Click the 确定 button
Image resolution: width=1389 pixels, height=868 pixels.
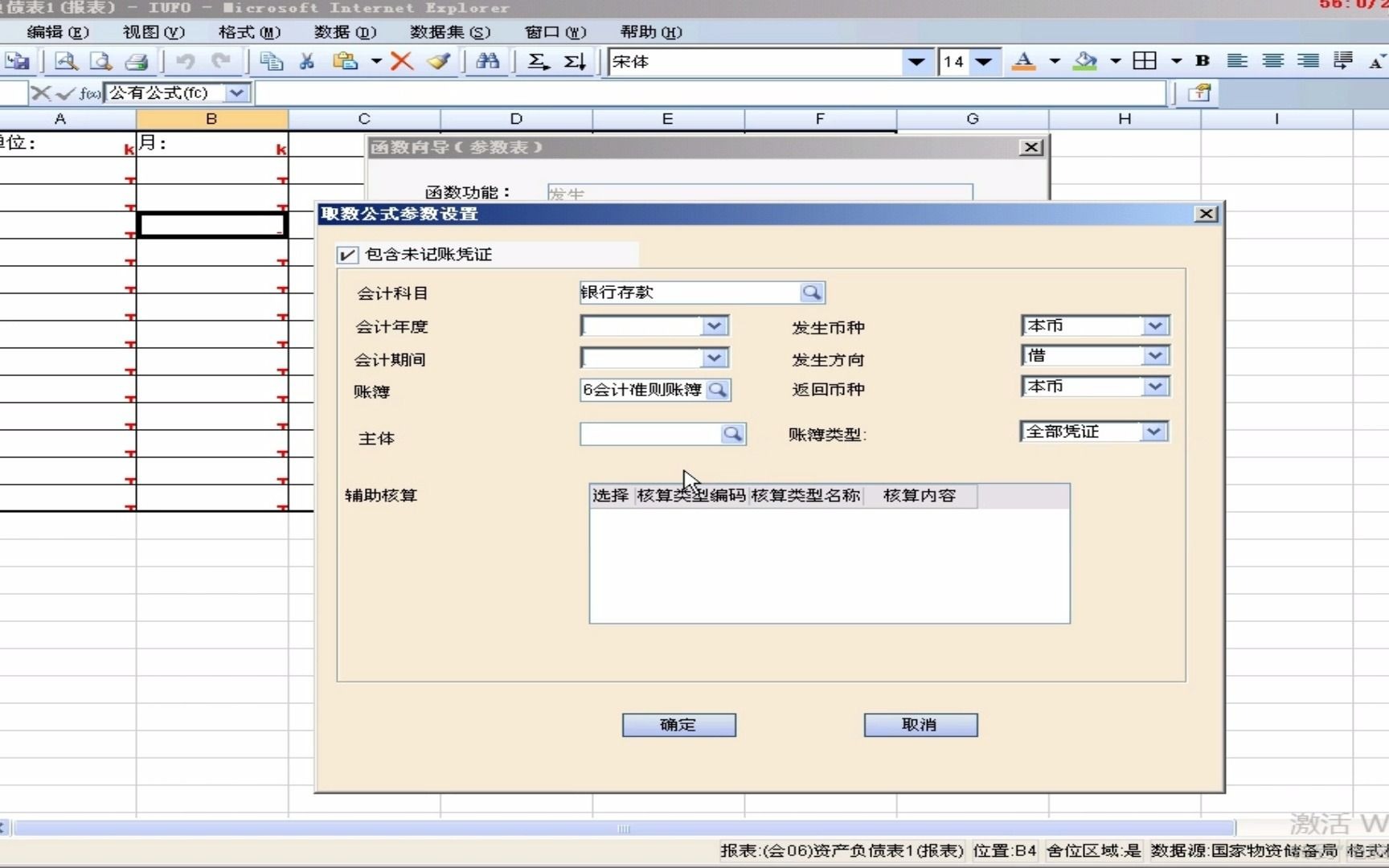click(678, 724)
